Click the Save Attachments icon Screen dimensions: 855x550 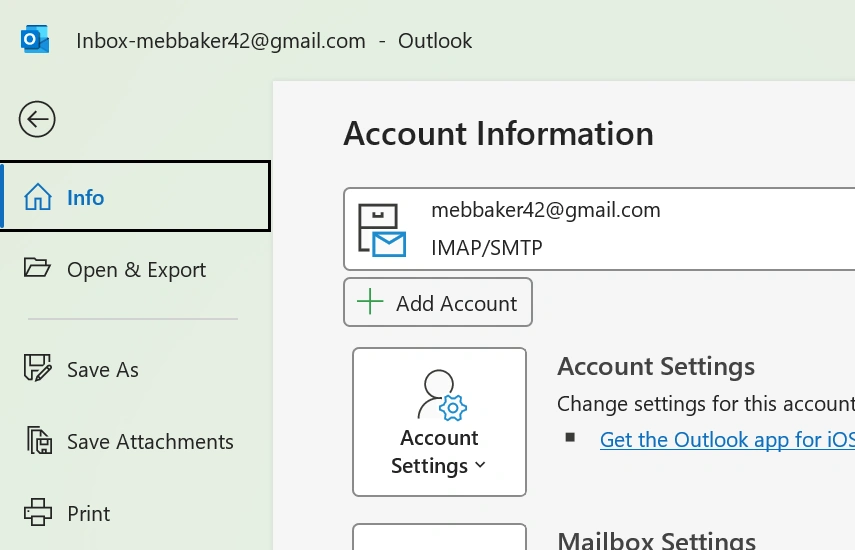39,440
